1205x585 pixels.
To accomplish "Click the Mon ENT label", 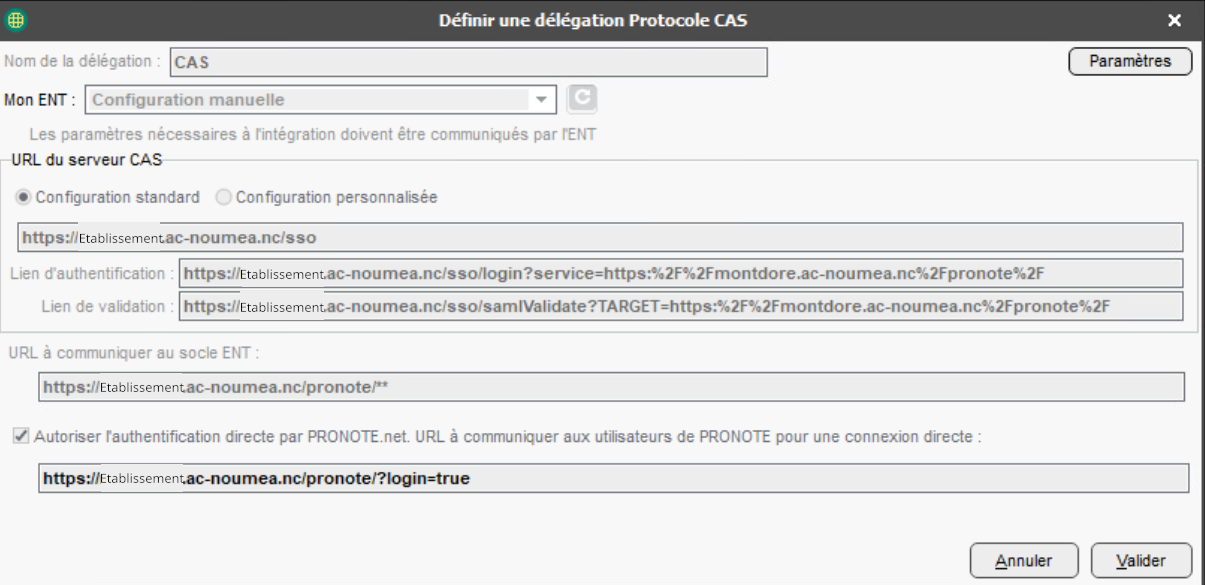I will 40,100.
